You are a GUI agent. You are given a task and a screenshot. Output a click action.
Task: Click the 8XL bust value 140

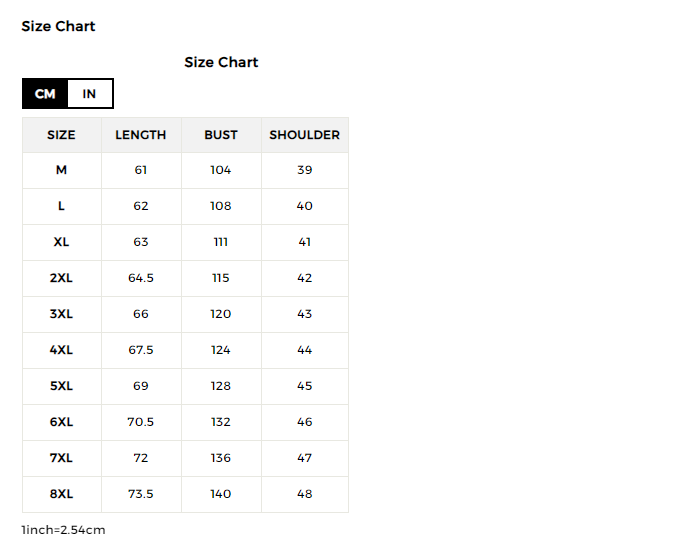[x=221, y=494]
